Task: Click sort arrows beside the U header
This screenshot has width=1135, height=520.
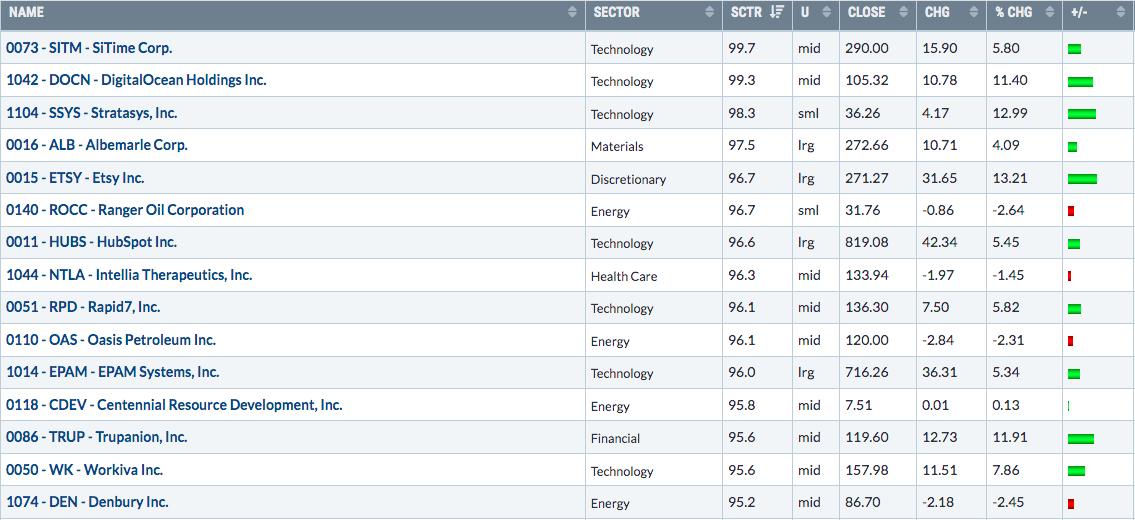Action: [826, 13]
